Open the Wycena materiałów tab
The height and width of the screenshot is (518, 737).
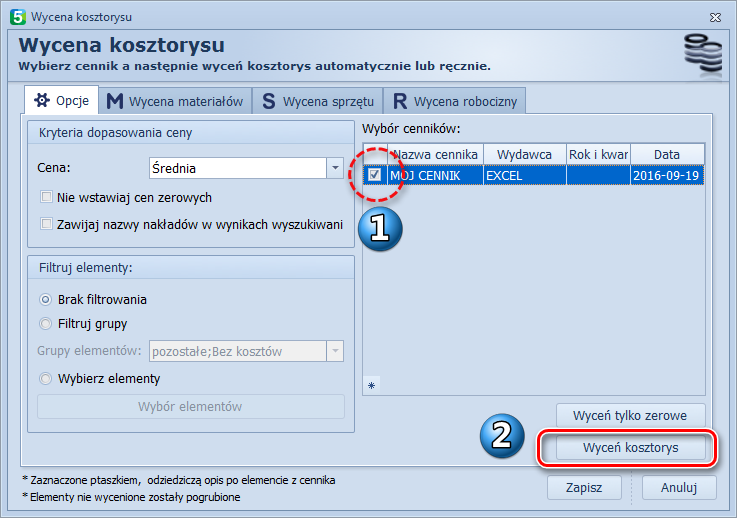[175, 101]
